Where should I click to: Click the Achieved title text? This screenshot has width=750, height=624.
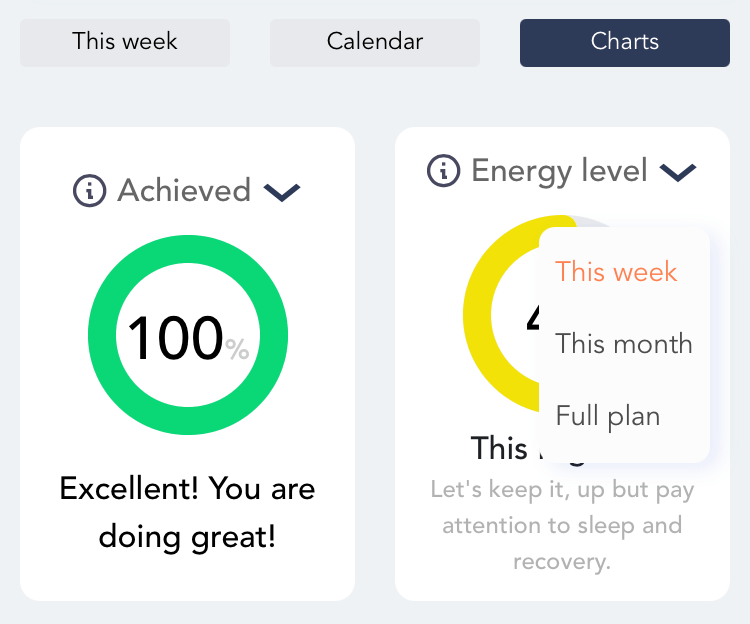click(x=184, y=190)
